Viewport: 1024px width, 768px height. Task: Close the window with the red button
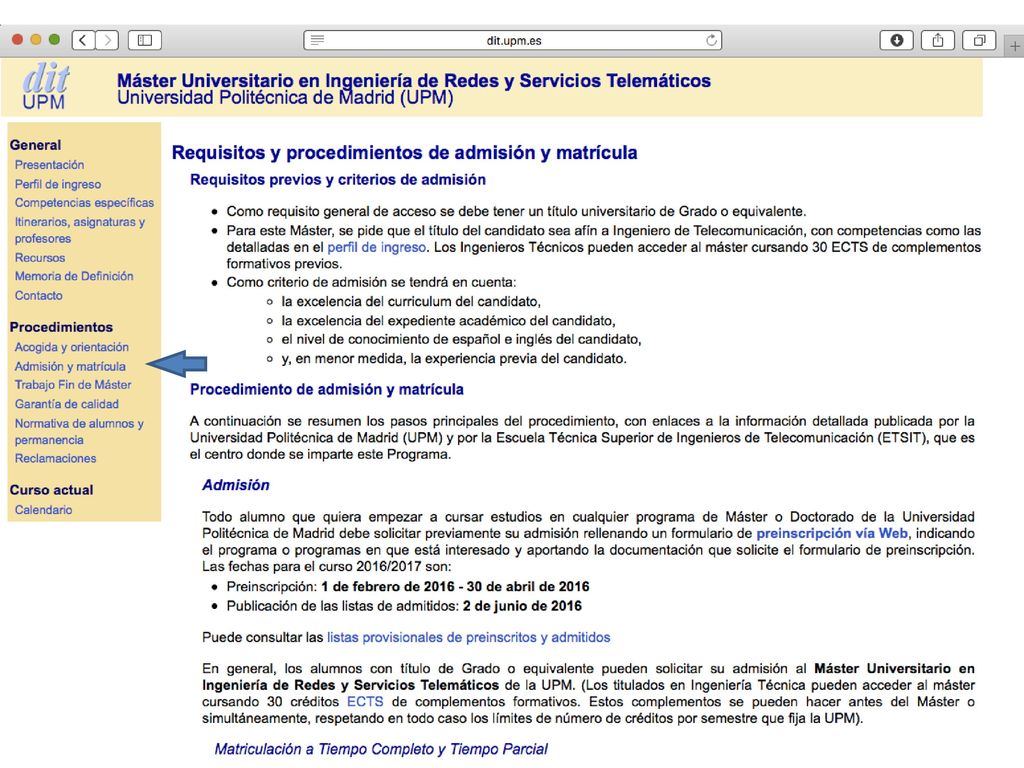point(18,40)
